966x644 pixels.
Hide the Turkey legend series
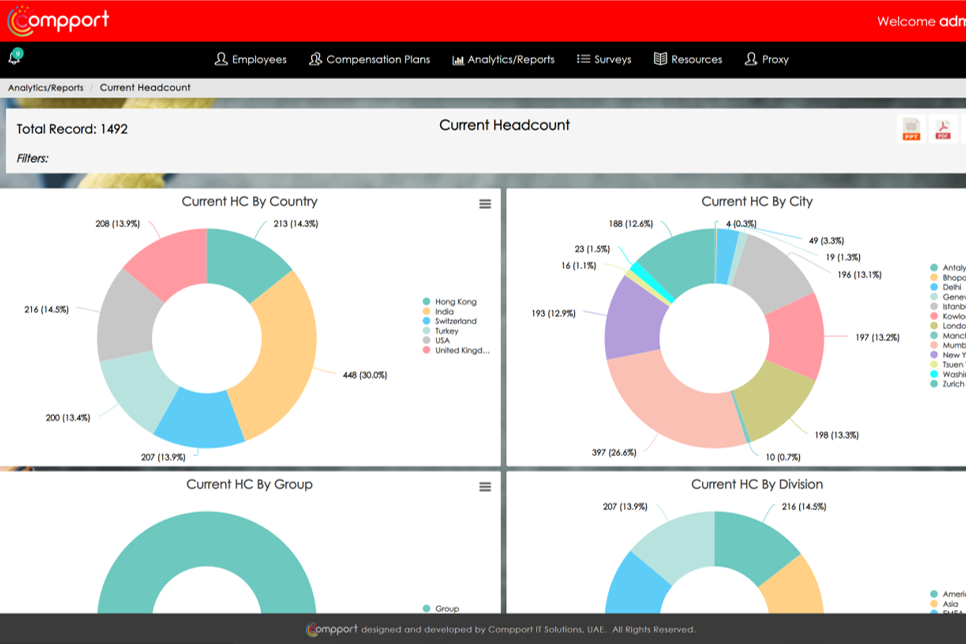446,331
